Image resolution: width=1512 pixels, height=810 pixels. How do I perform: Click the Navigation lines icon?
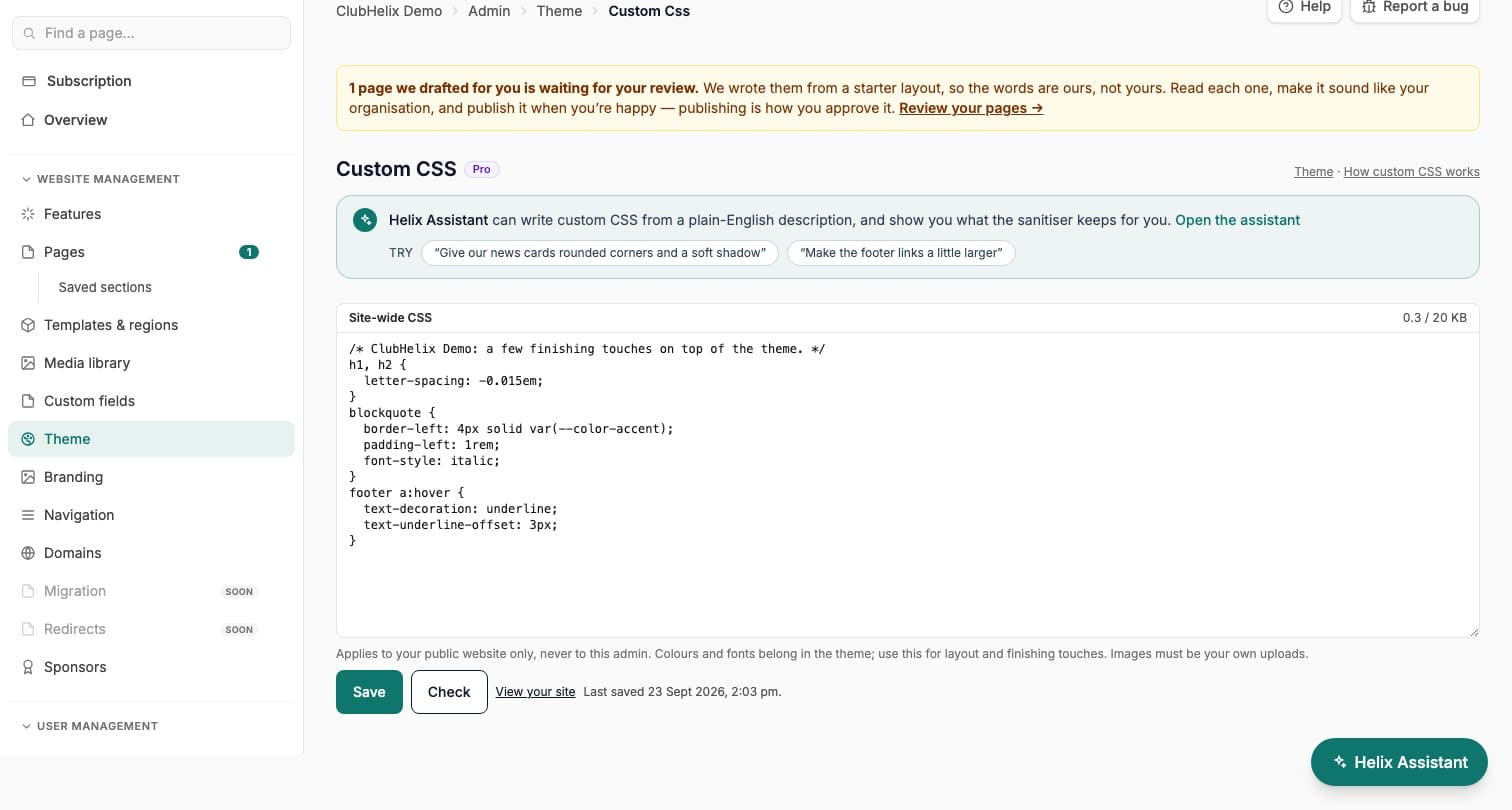tap(28, 515)
